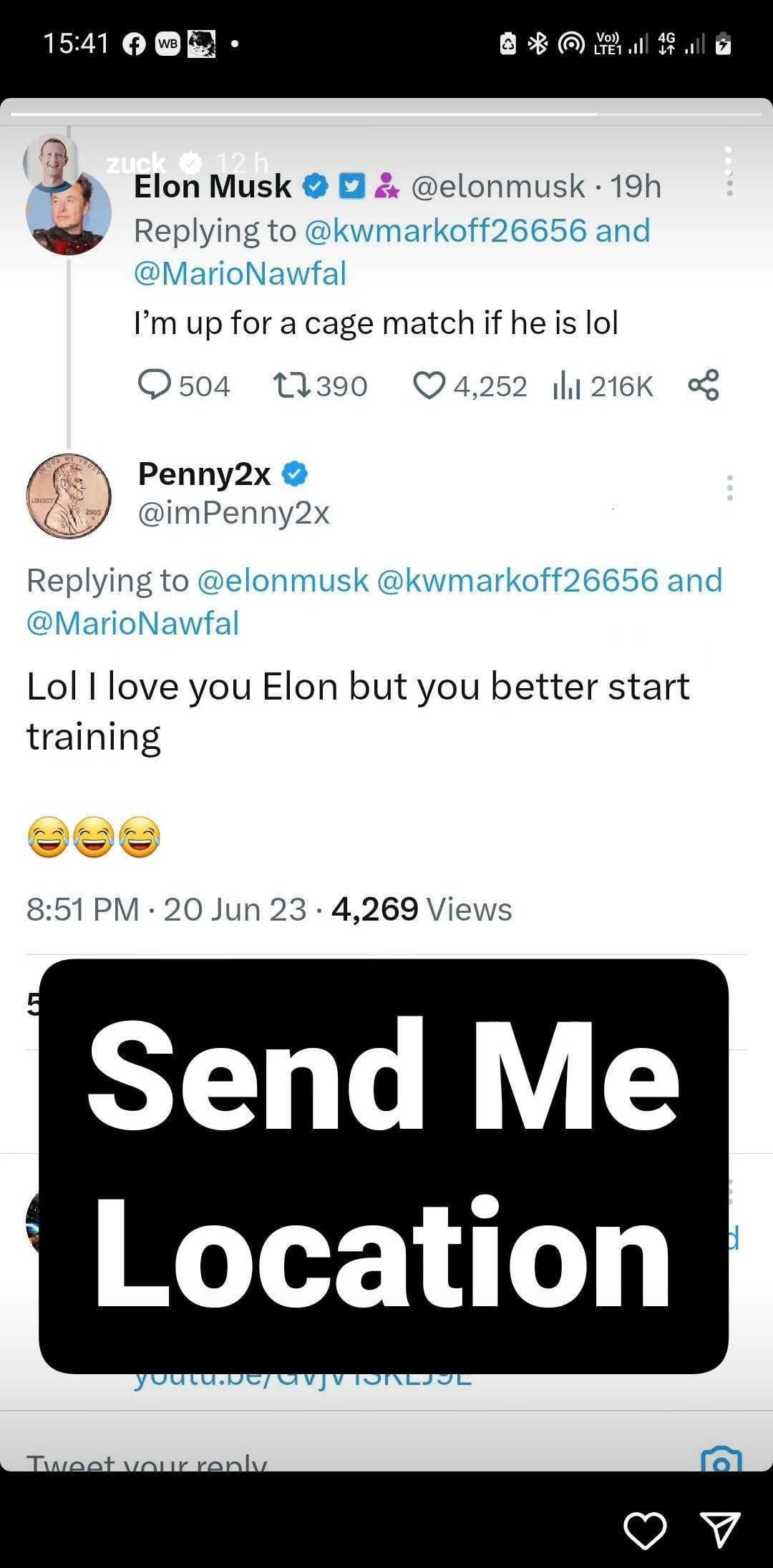The width and height of the screenshot is (773, 1568).
Task: Tap the Send Me Location sticker
Action: click(x=384, y=1165)
